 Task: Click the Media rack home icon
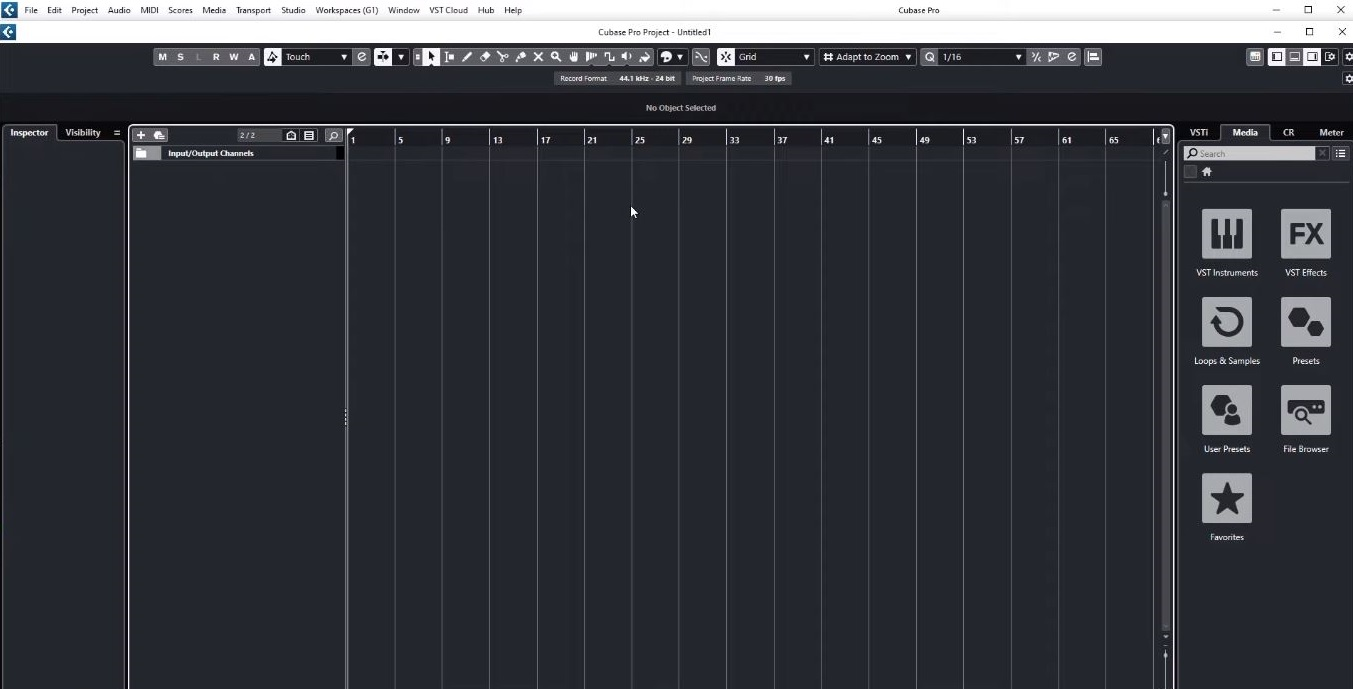1206,172
